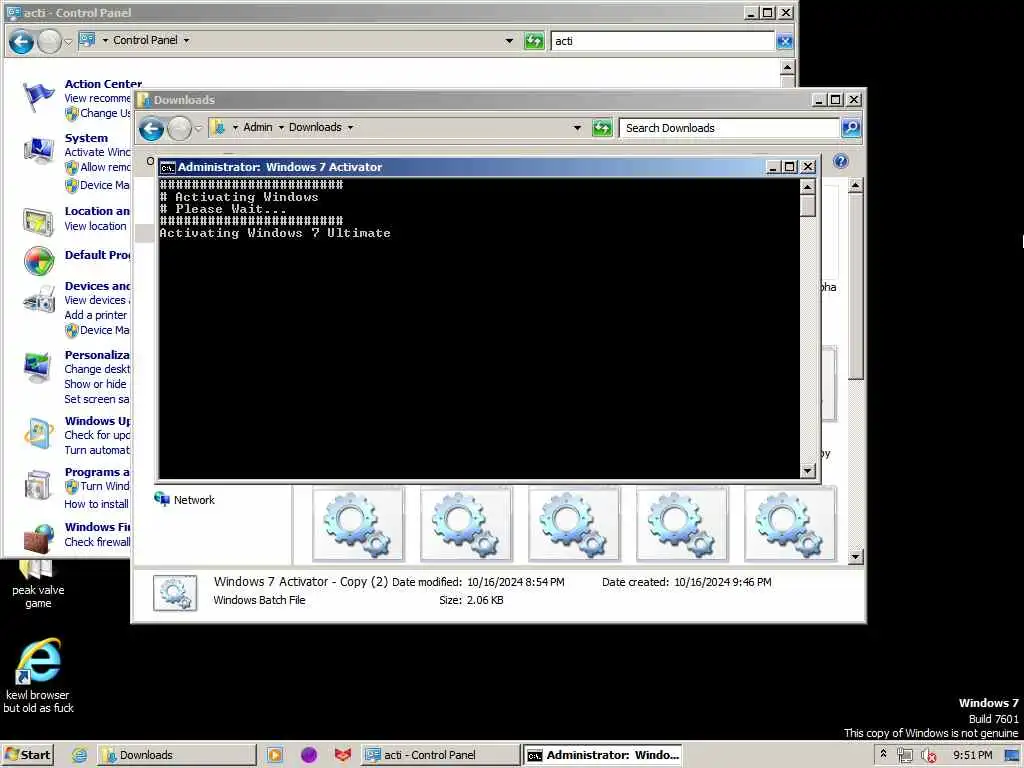
Task: Open the Start menu
Action: [27, 755]
